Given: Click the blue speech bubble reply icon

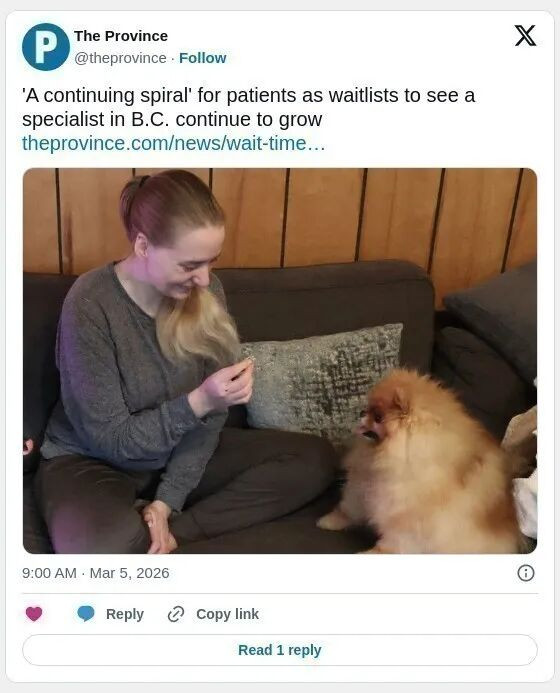Looking at the screenshot, I should (86, 613).
